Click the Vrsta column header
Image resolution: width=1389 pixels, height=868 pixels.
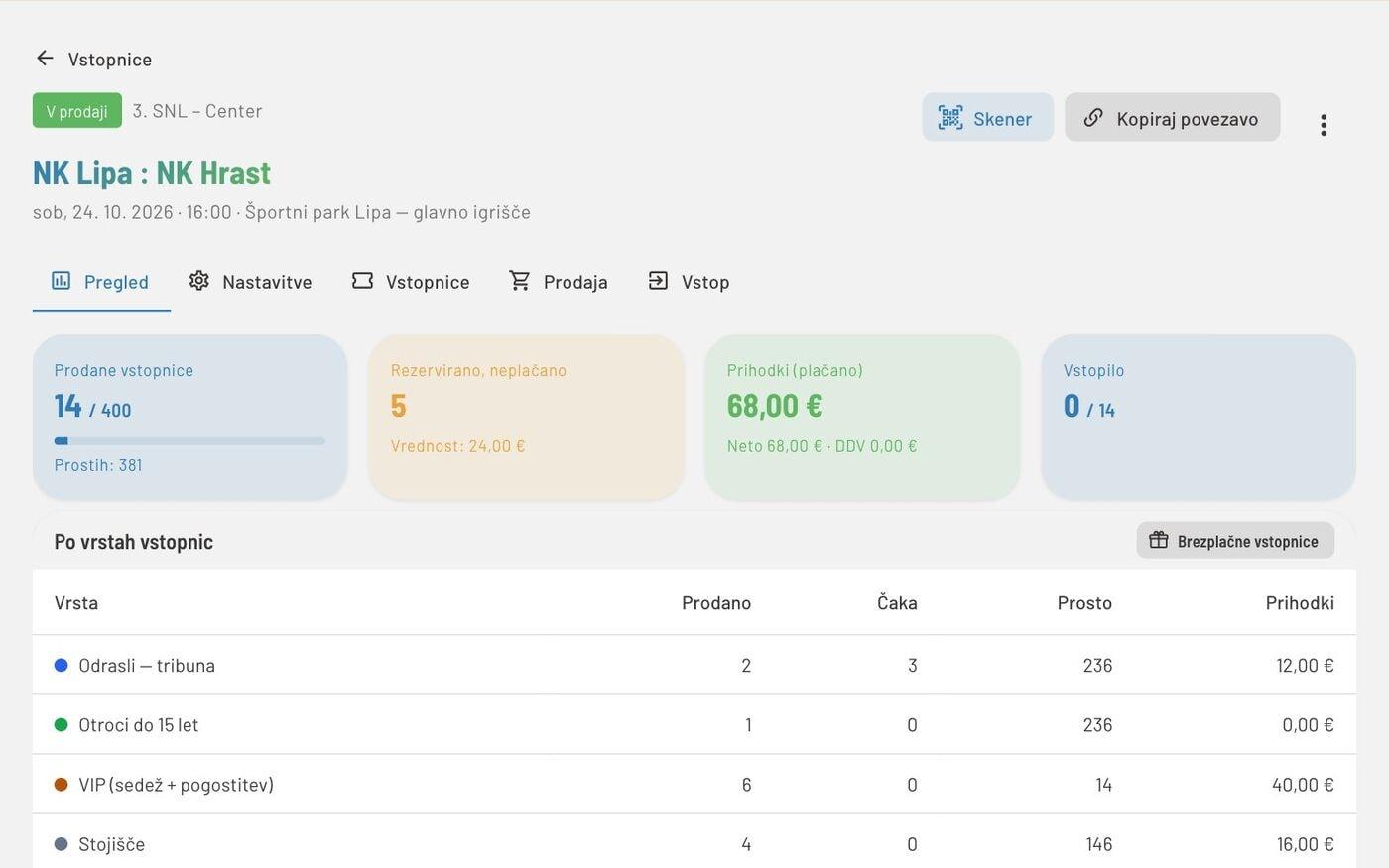coord(76,603)
